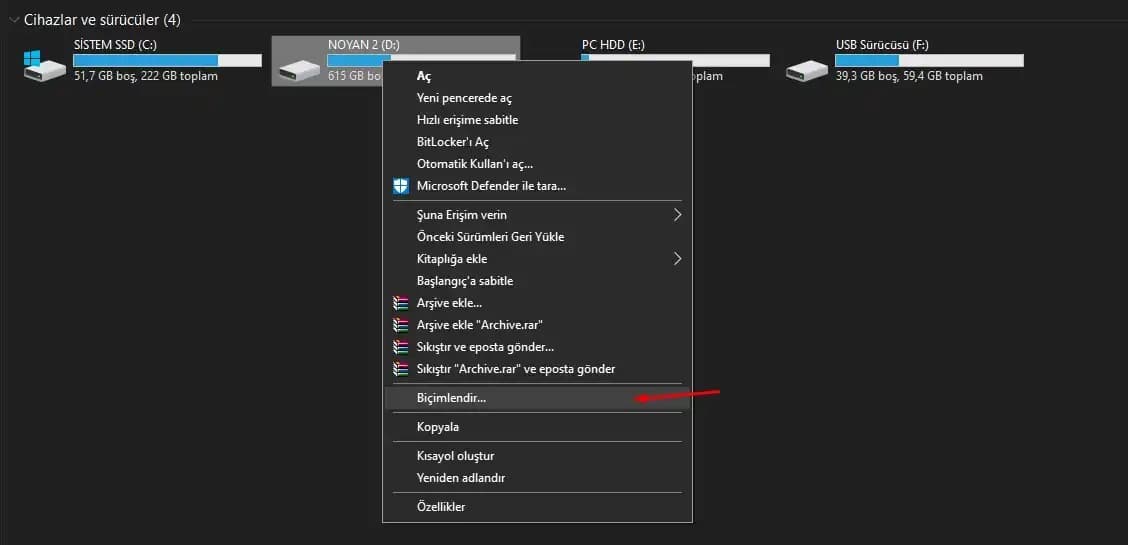
Task: Select Aç at the top of menu
Action: 424,76
